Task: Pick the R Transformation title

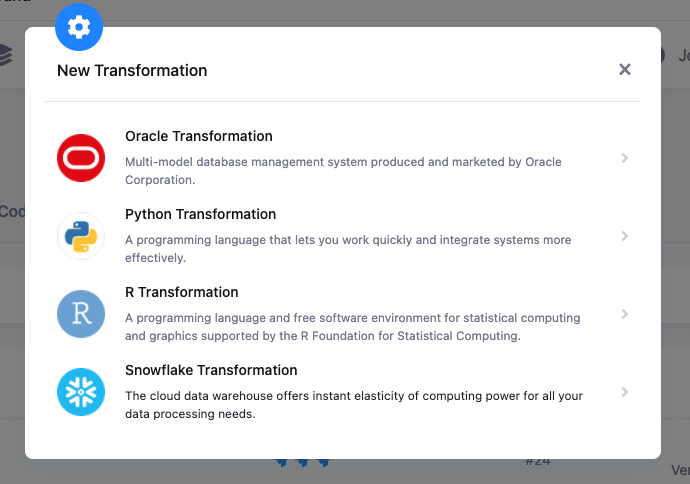Action: 181,292
